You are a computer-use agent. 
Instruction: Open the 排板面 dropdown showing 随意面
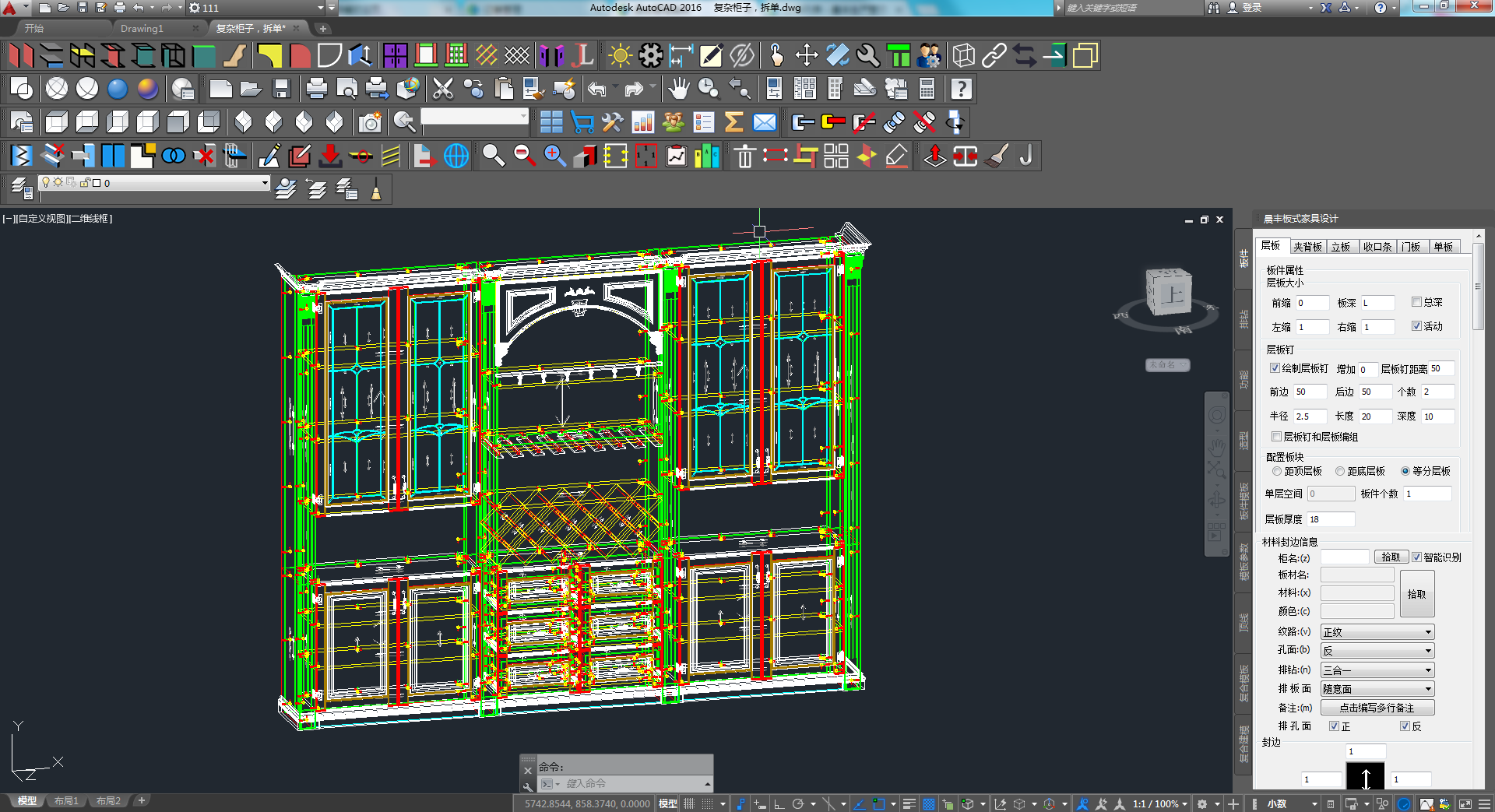point(1377,689)
